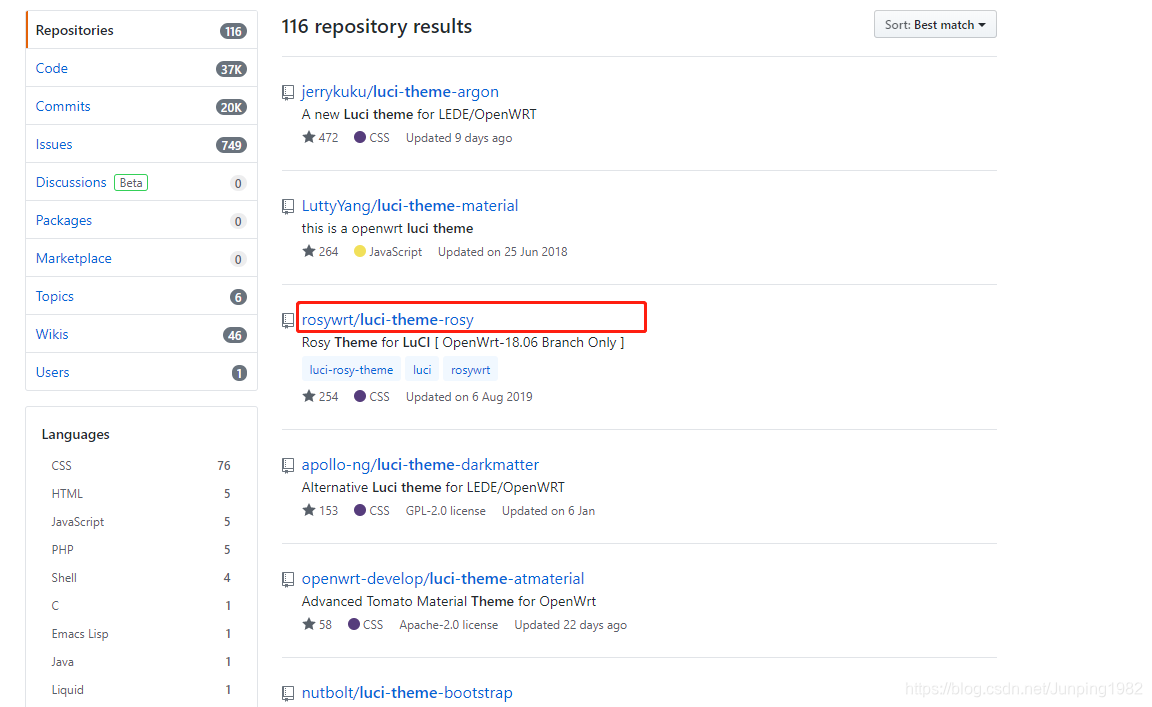Show Topics search results

[142, 296]
